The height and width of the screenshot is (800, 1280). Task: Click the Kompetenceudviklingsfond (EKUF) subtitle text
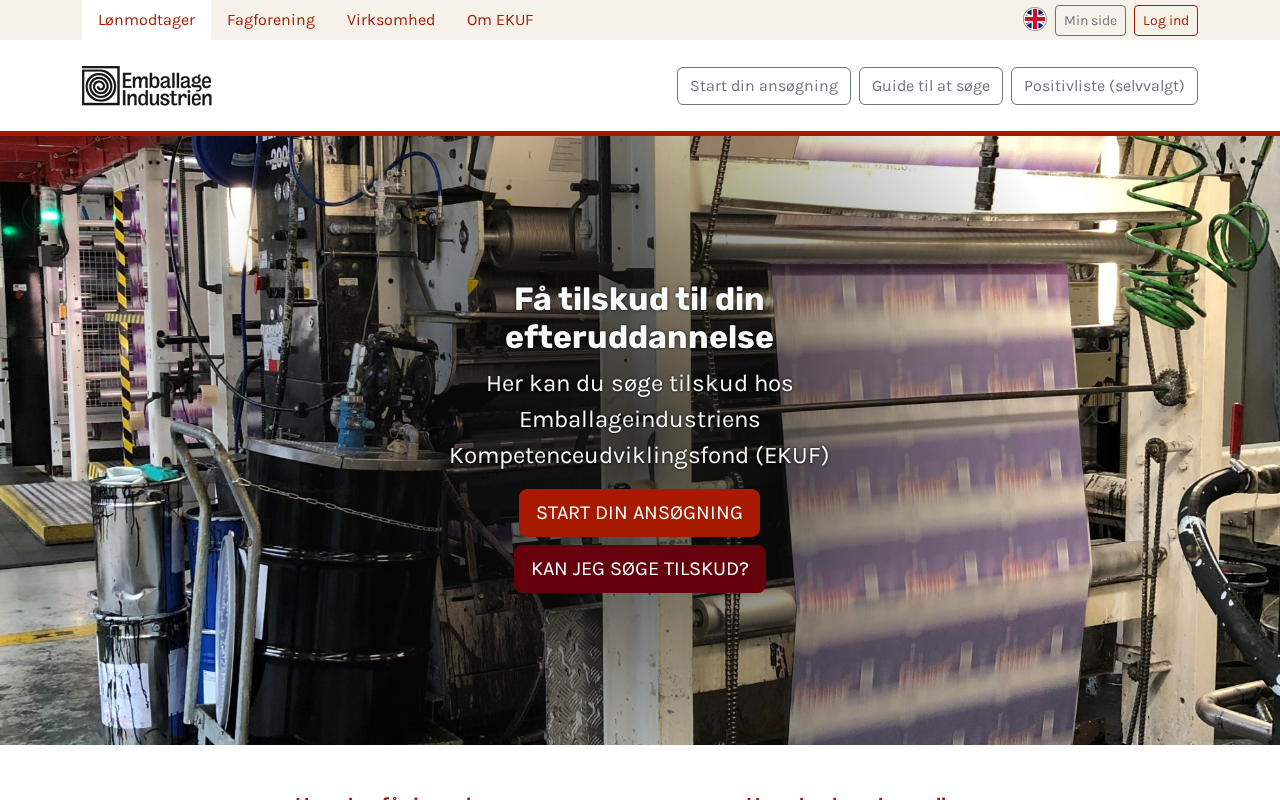click(x=639, y=456)
